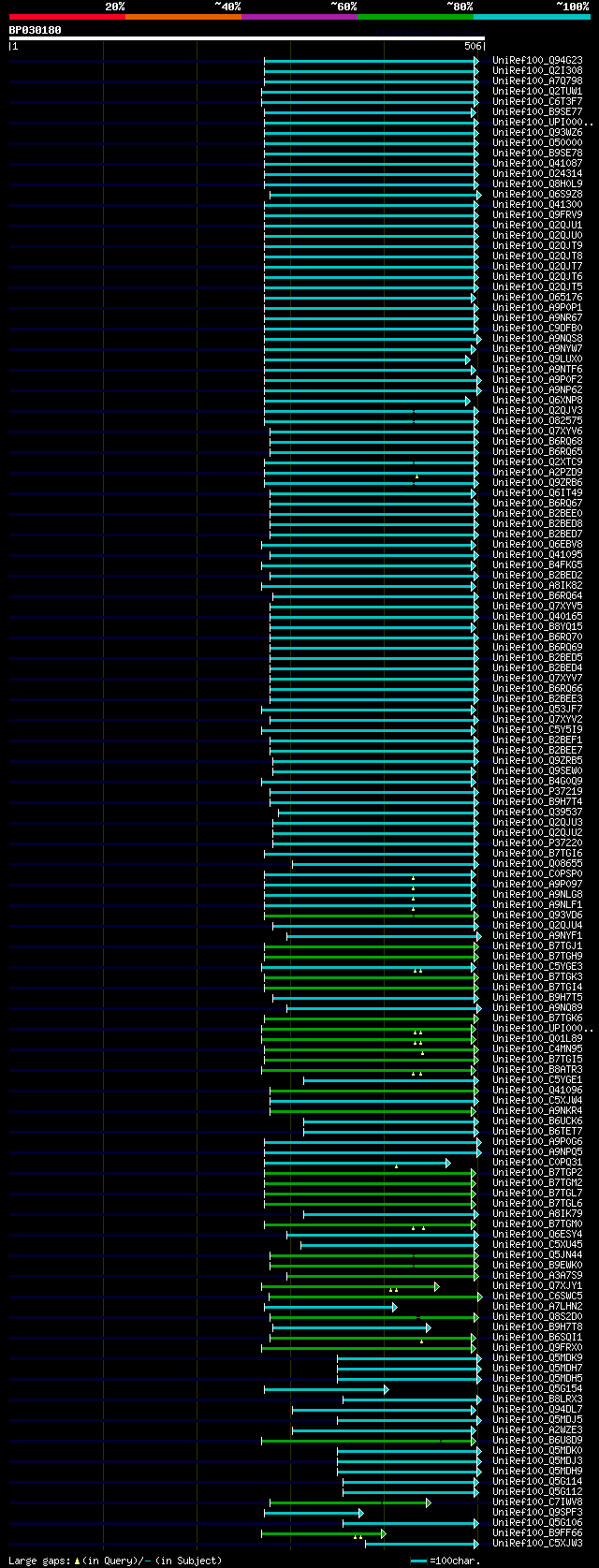Select subject label UniRef100_Q41087
Viewport: 599px width, 1568px height.
tap(537, 164)
